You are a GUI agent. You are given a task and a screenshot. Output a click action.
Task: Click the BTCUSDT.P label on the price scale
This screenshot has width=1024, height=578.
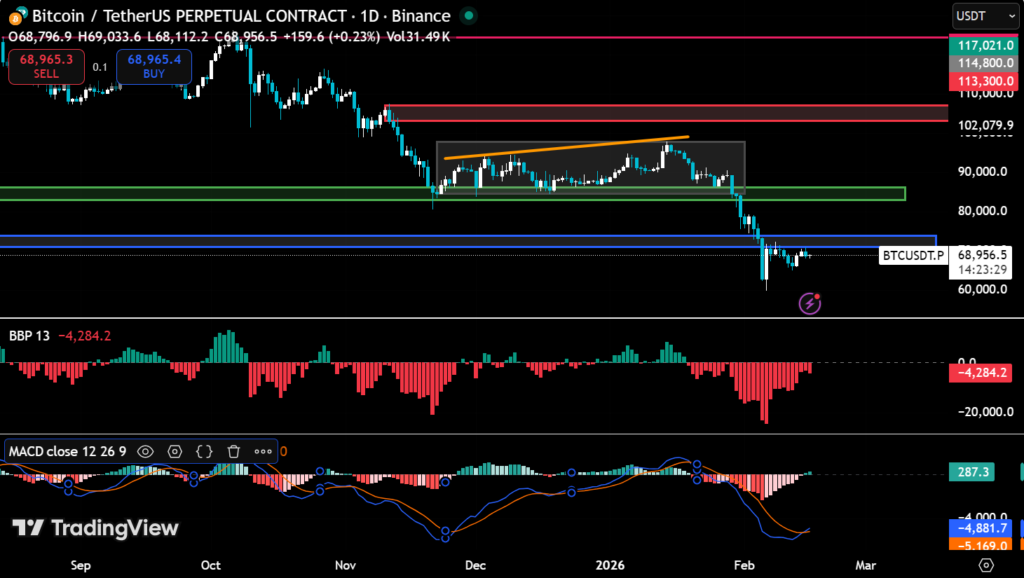912,256
